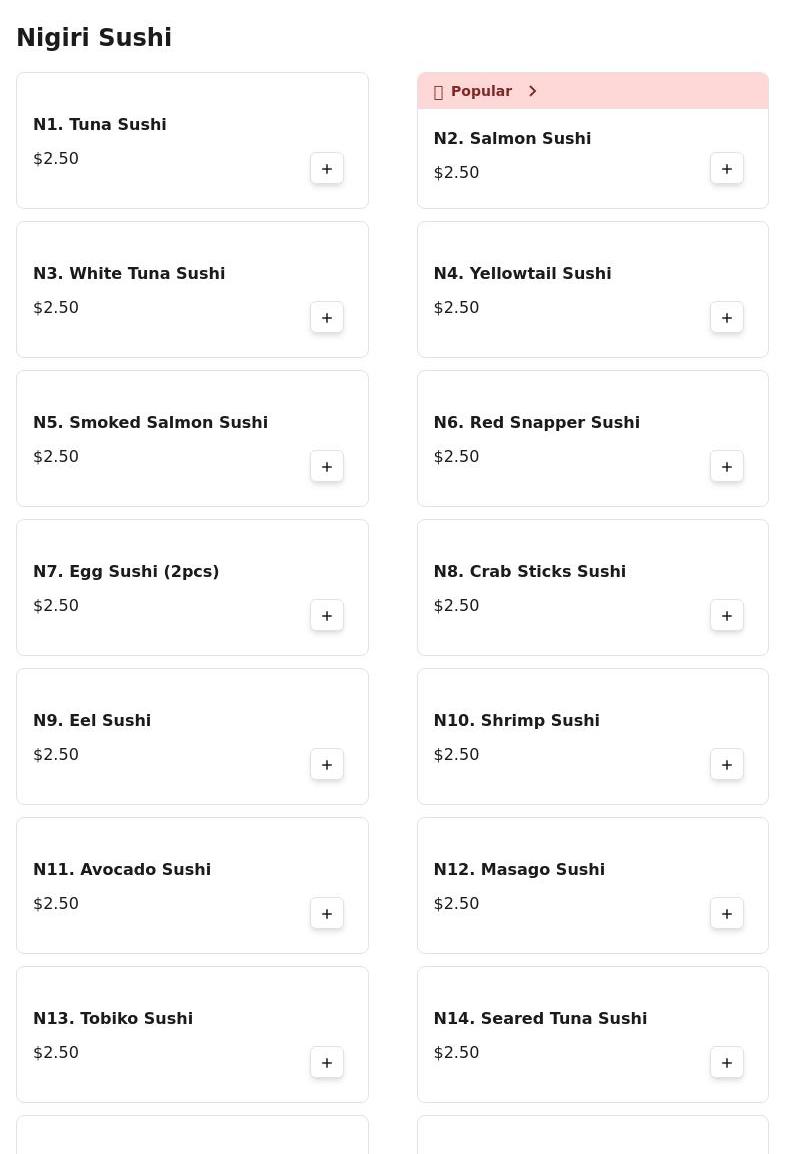The height and width of the screenshot is (1154, 785).
Task: Expand the Popular banner chevron arrow
Action: pos(533,91)
